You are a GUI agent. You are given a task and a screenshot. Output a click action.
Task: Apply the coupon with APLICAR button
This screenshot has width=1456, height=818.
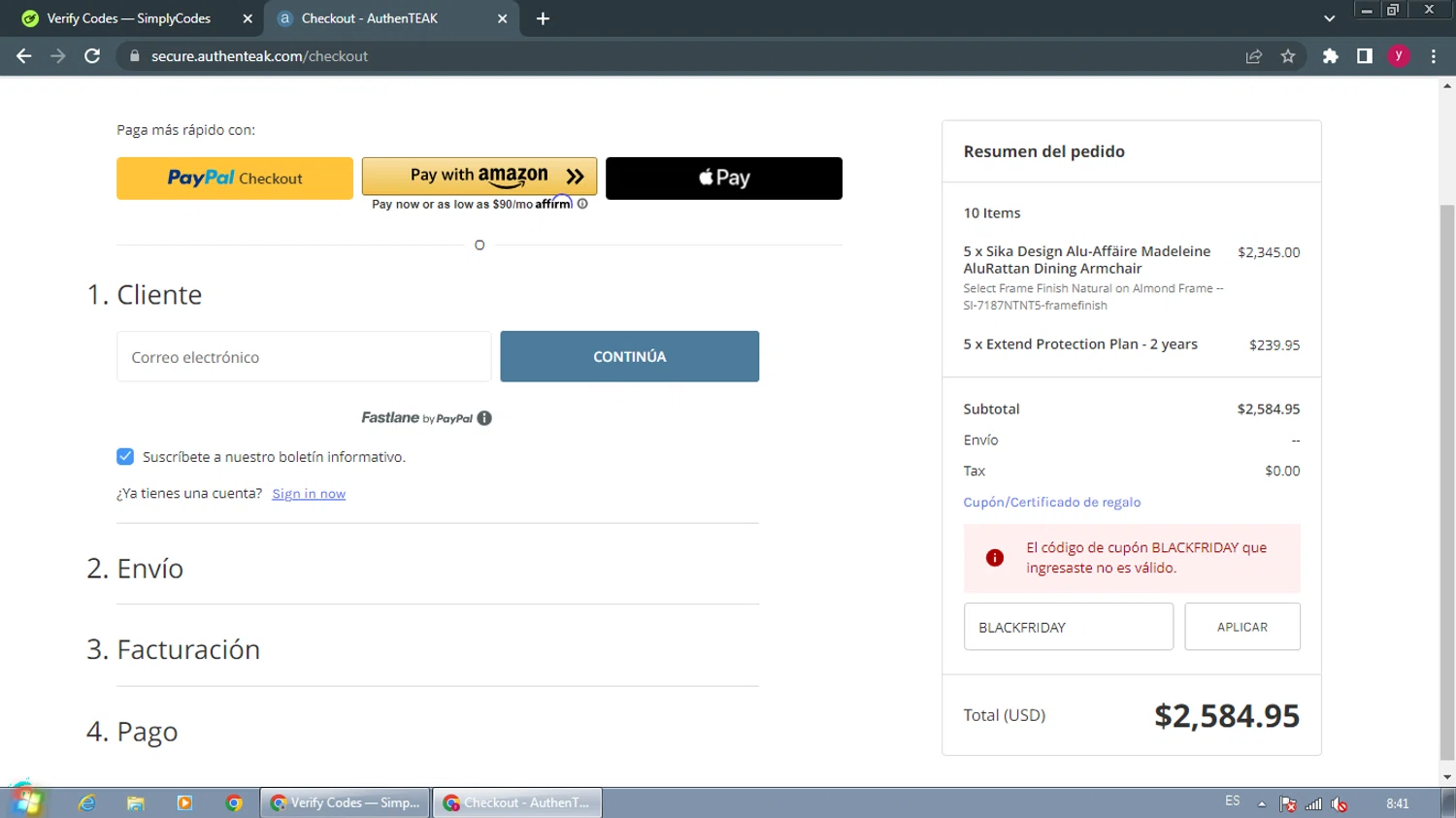coord(1242,627)
